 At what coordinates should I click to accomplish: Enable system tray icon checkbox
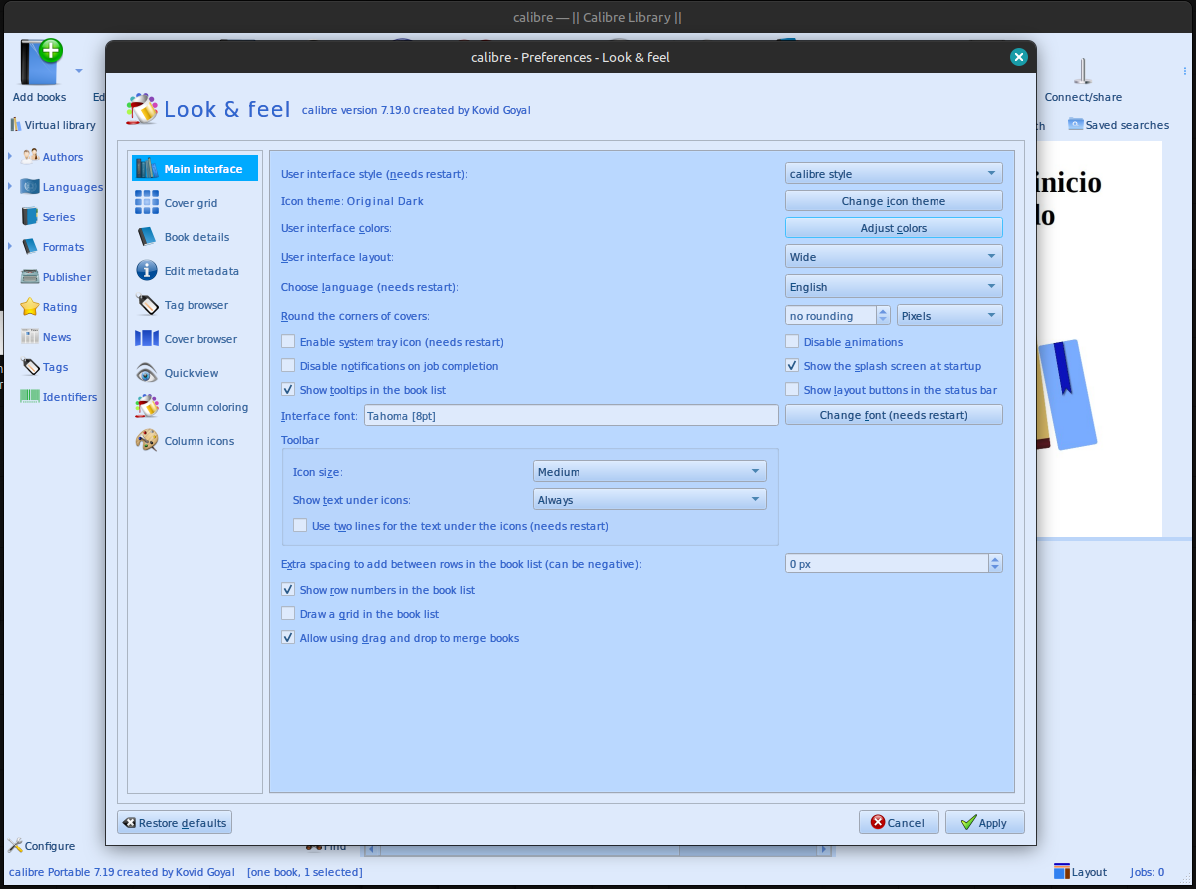[x=288, y=342]
